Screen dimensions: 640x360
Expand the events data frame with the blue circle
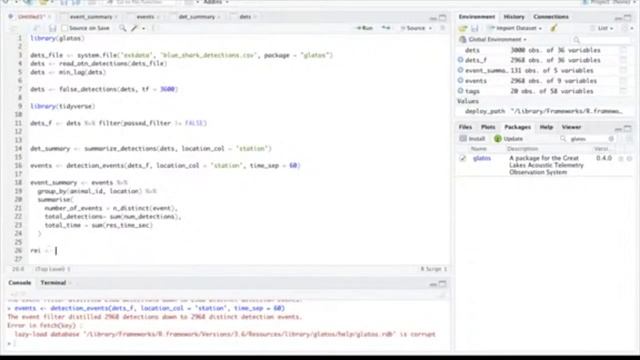(x=460, y=80)
